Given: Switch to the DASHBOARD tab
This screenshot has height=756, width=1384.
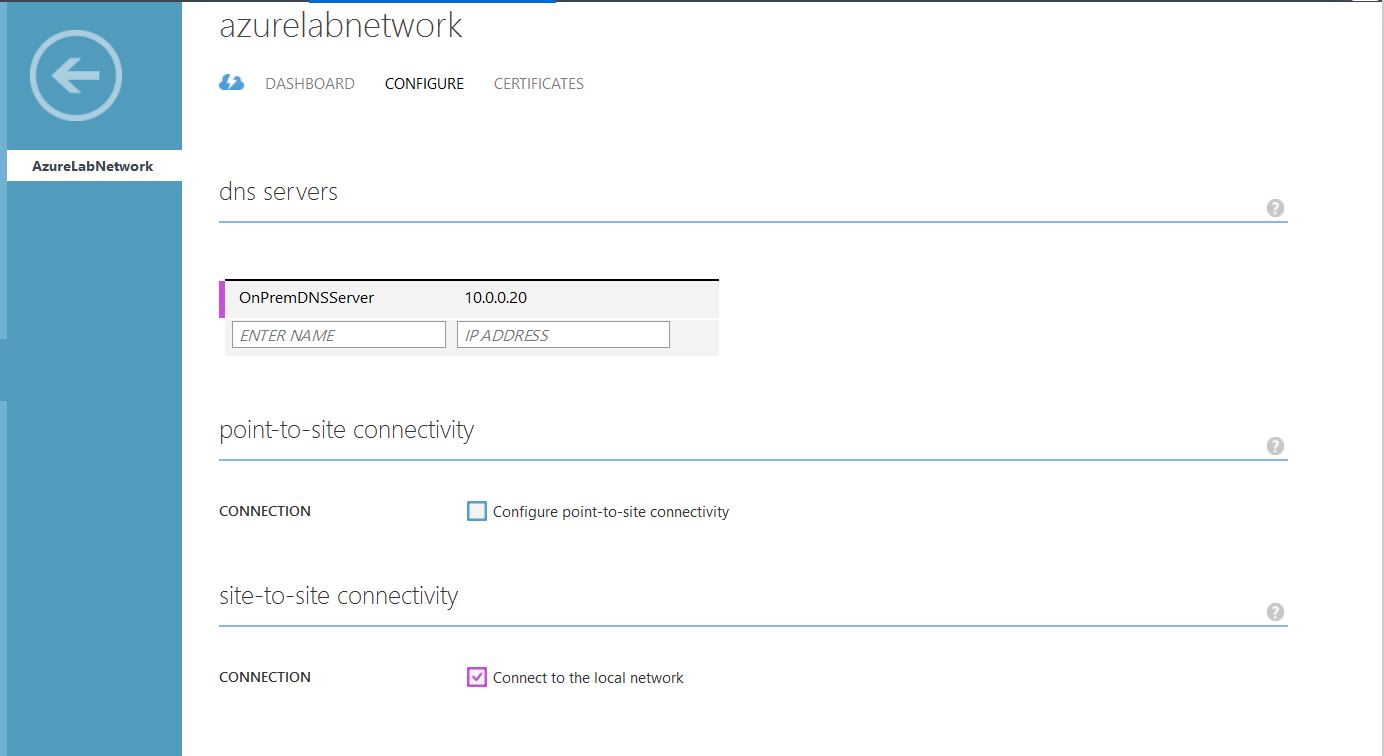Looking at the screenshot, I should click(309, 84).
